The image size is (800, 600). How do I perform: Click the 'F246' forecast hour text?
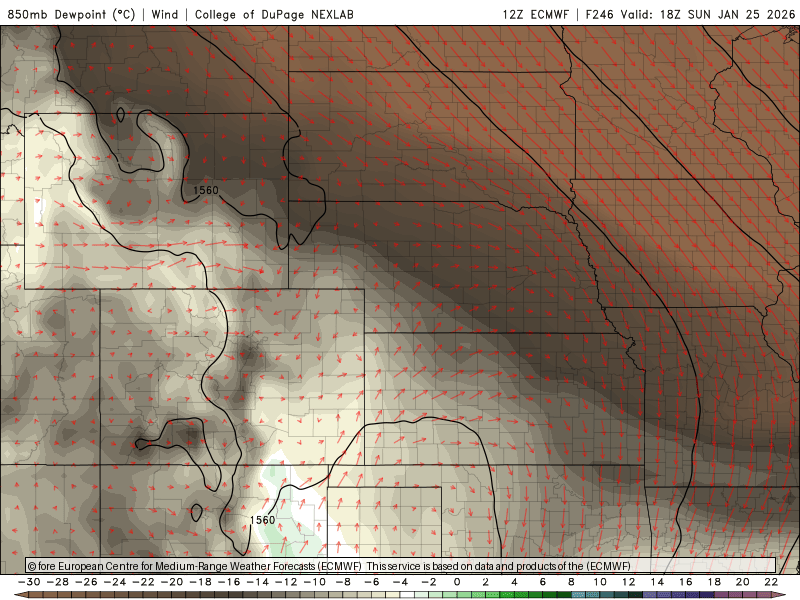(599, 15)
